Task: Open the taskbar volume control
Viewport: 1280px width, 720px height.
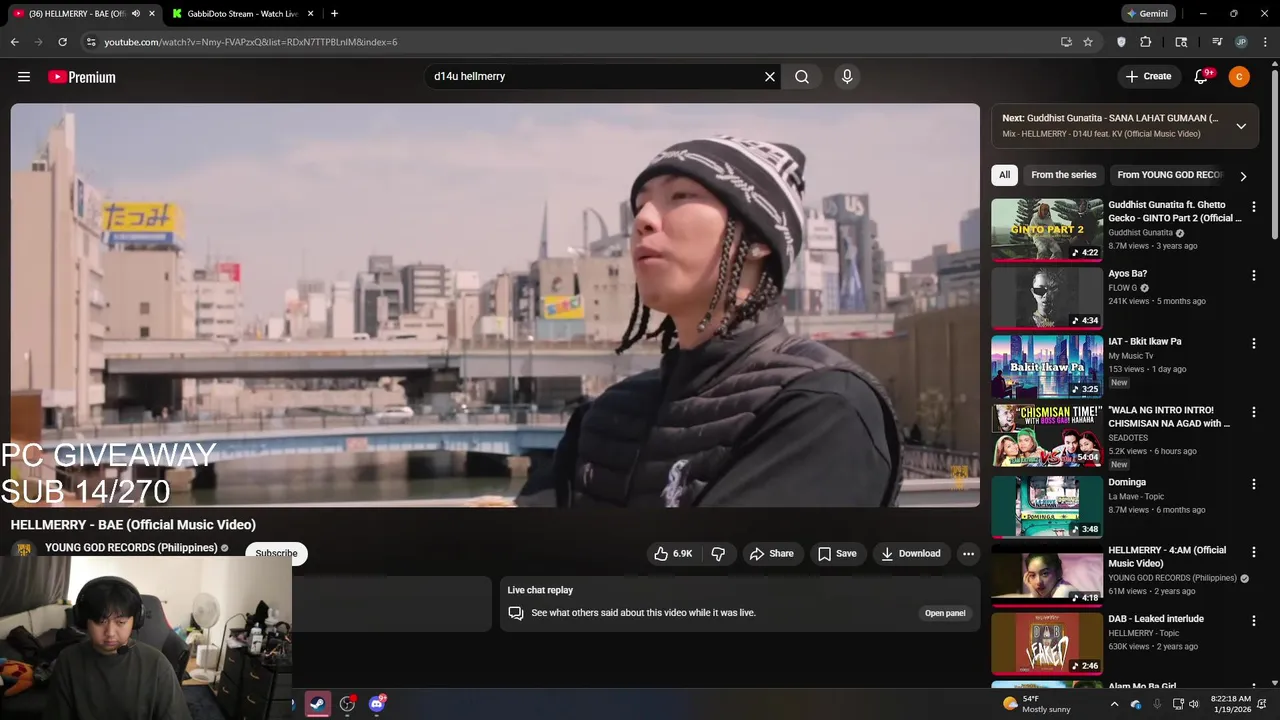Action: tap(1193, 704)
